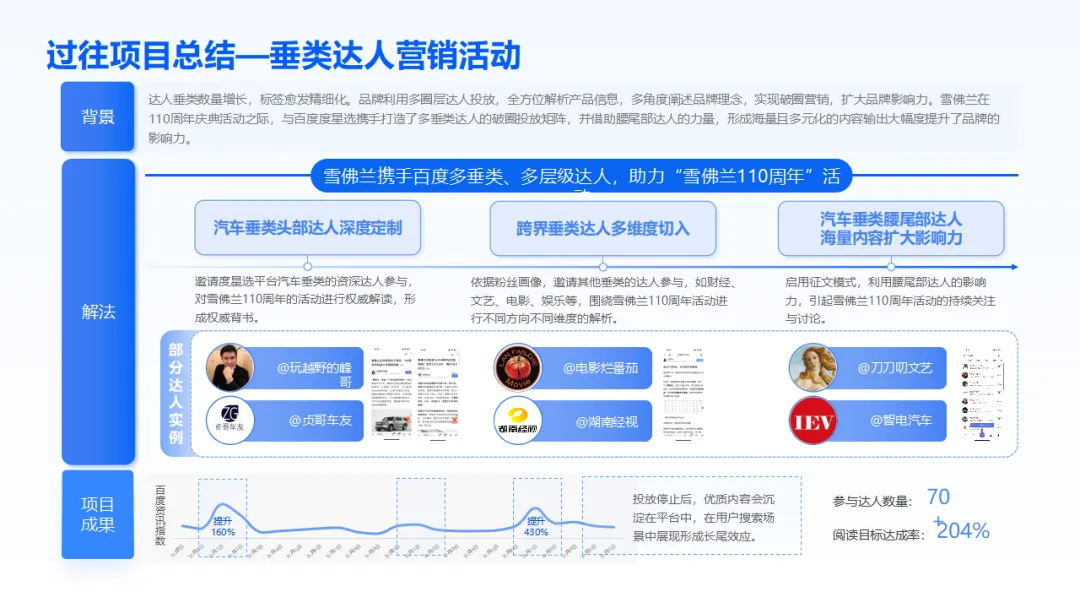Click the red IEV logo avatar

click(813, 420)
